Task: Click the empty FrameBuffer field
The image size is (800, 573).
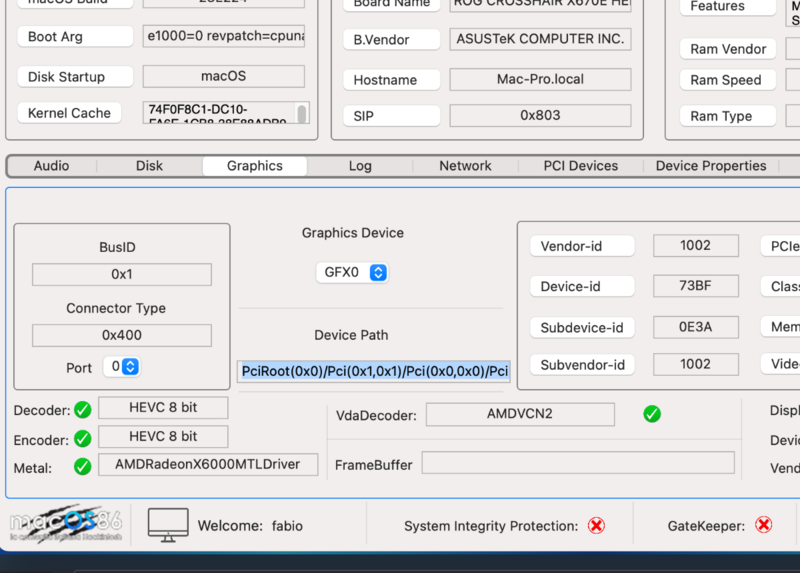Action: pos(578,463)
